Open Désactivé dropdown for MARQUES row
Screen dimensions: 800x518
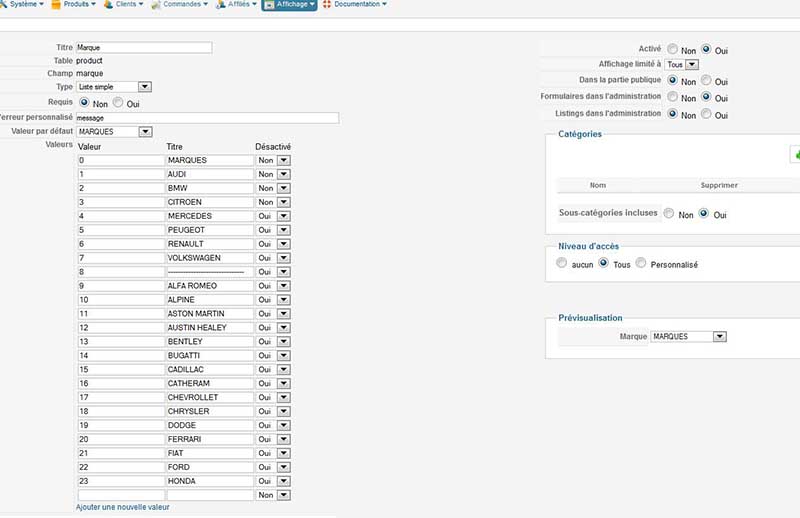273,160
